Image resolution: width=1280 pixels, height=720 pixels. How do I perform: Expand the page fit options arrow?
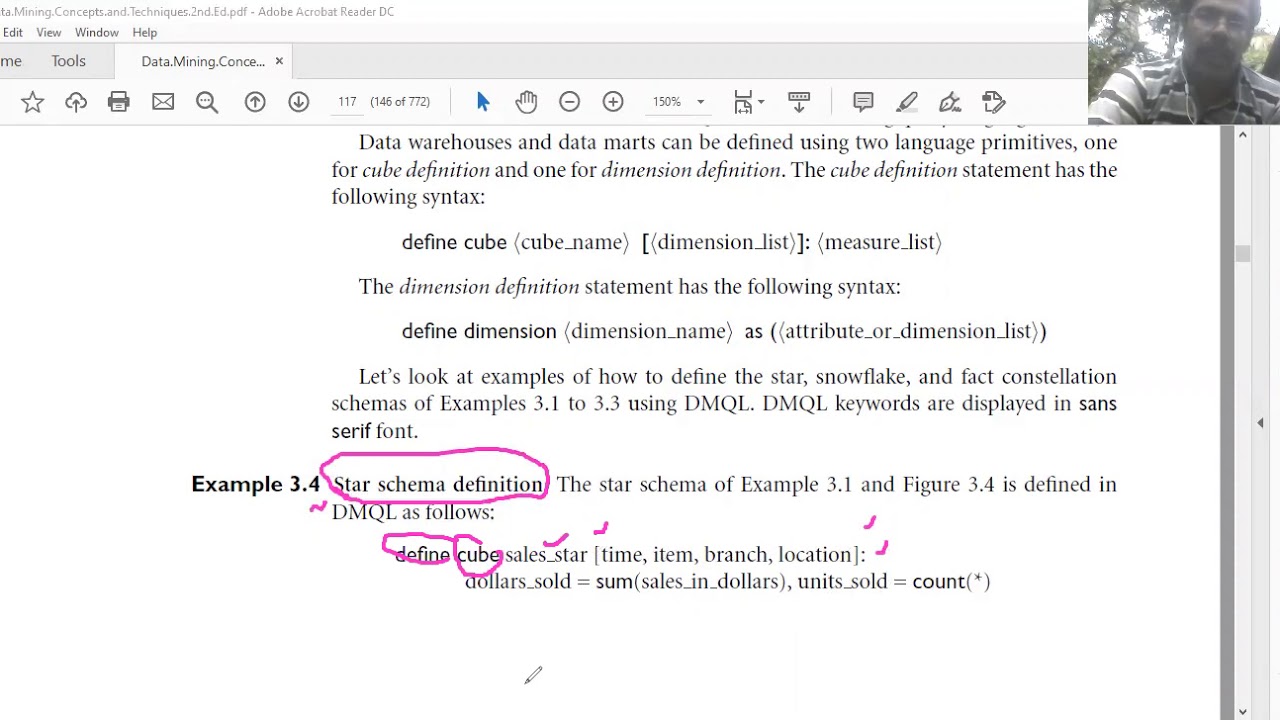pyautogui.click(x=761, y=102)
